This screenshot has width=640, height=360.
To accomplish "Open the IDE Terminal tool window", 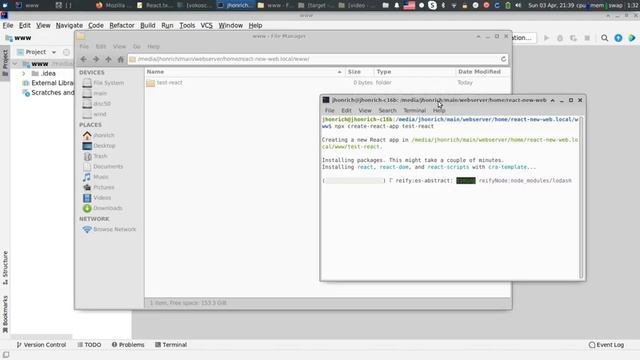I will click(171, 344).
